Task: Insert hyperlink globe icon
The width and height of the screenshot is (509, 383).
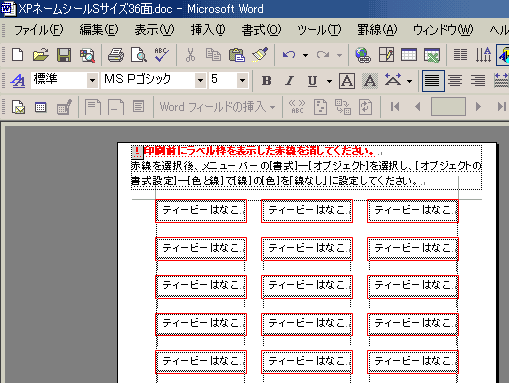Action: pos(363,55)
